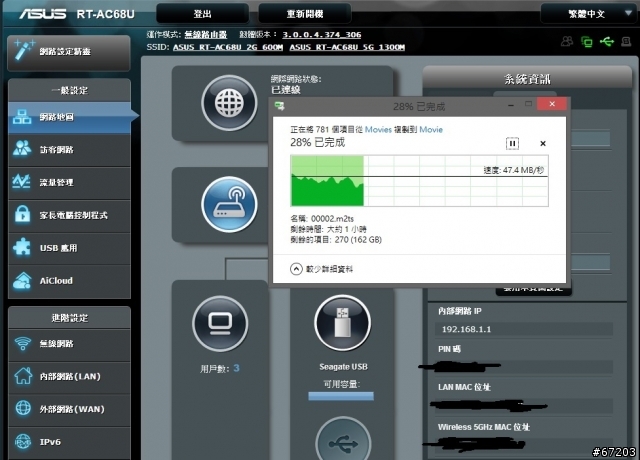Close the copy progress dialog window
This screenshot has width=640, height=460.
[552, 104]
